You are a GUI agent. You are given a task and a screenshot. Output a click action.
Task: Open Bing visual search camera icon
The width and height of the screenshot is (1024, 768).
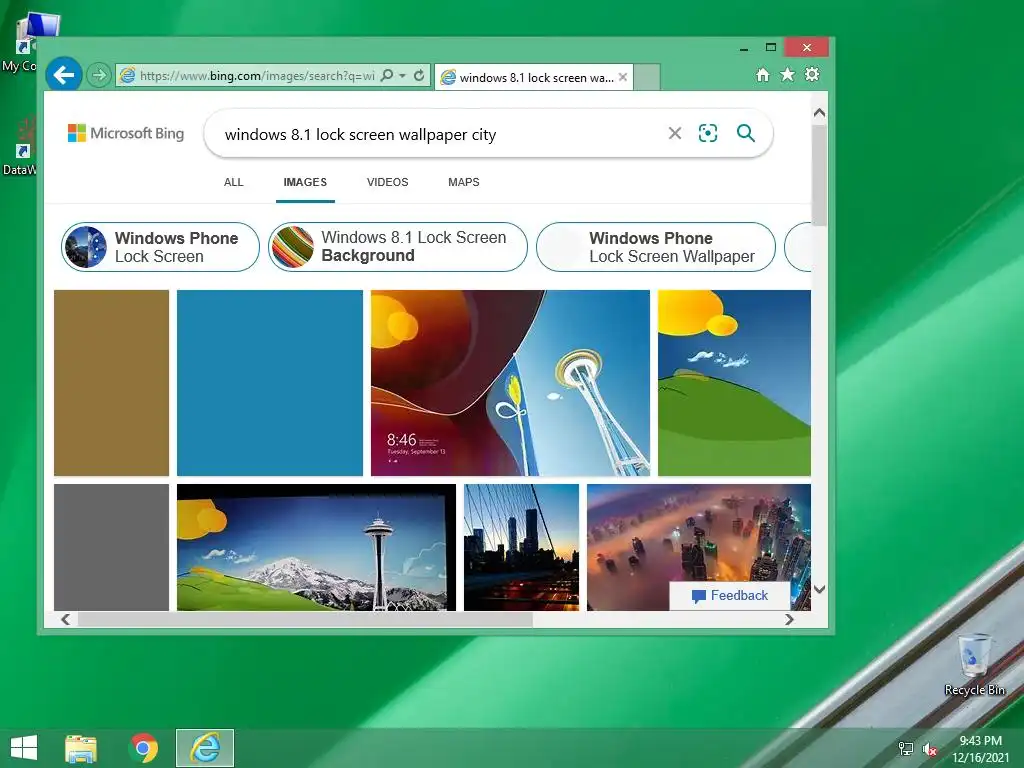(x=708, y=133)
